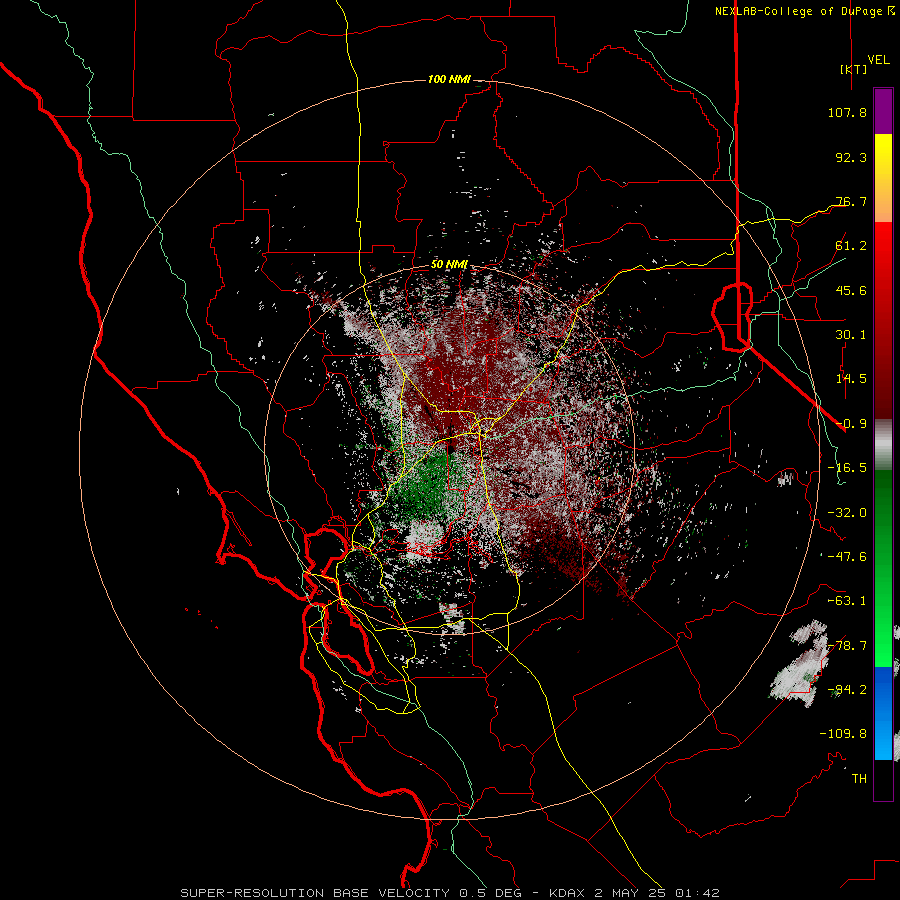Click the -63.1 velocity scale label
This screenshot has width=900, height=900.
pos(847,601)
